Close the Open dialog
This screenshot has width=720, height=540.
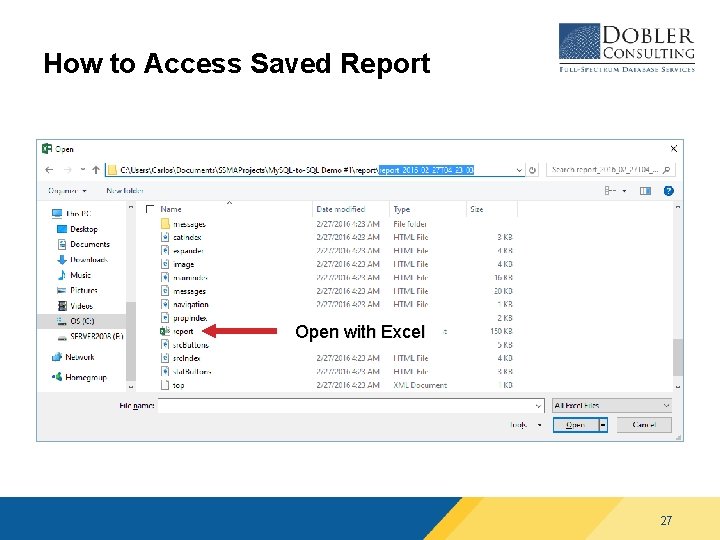tap(674, 148)
